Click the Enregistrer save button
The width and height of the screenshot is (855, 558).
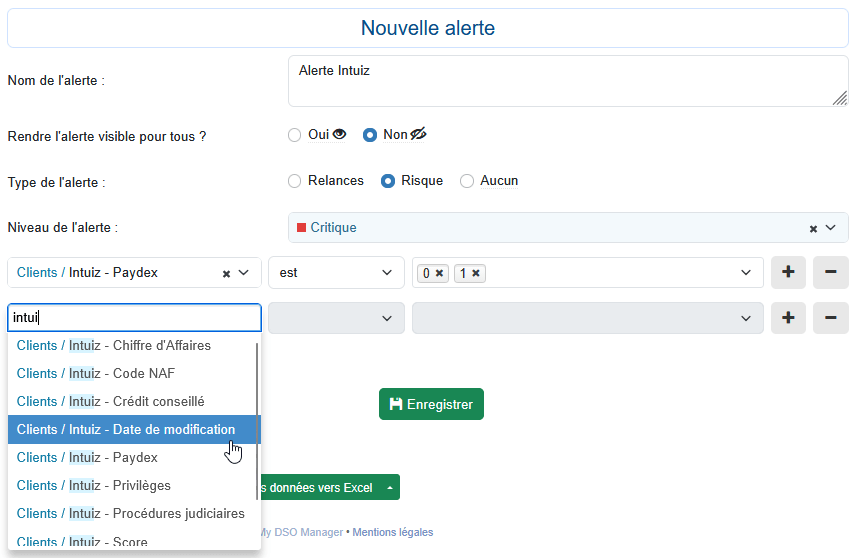[x=431, y=404]
